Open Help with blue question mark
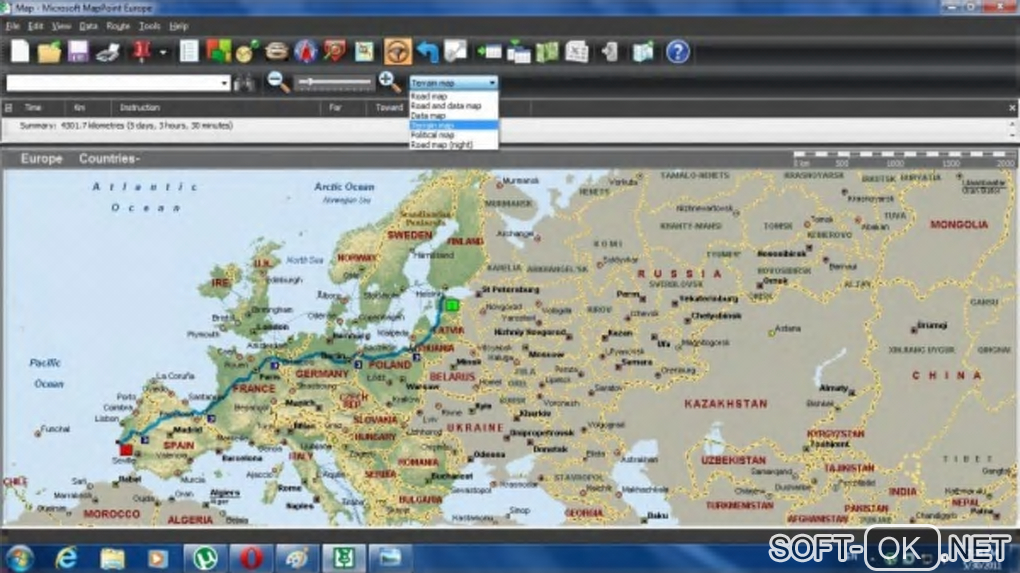The image size is (1020, 573). 677,51
